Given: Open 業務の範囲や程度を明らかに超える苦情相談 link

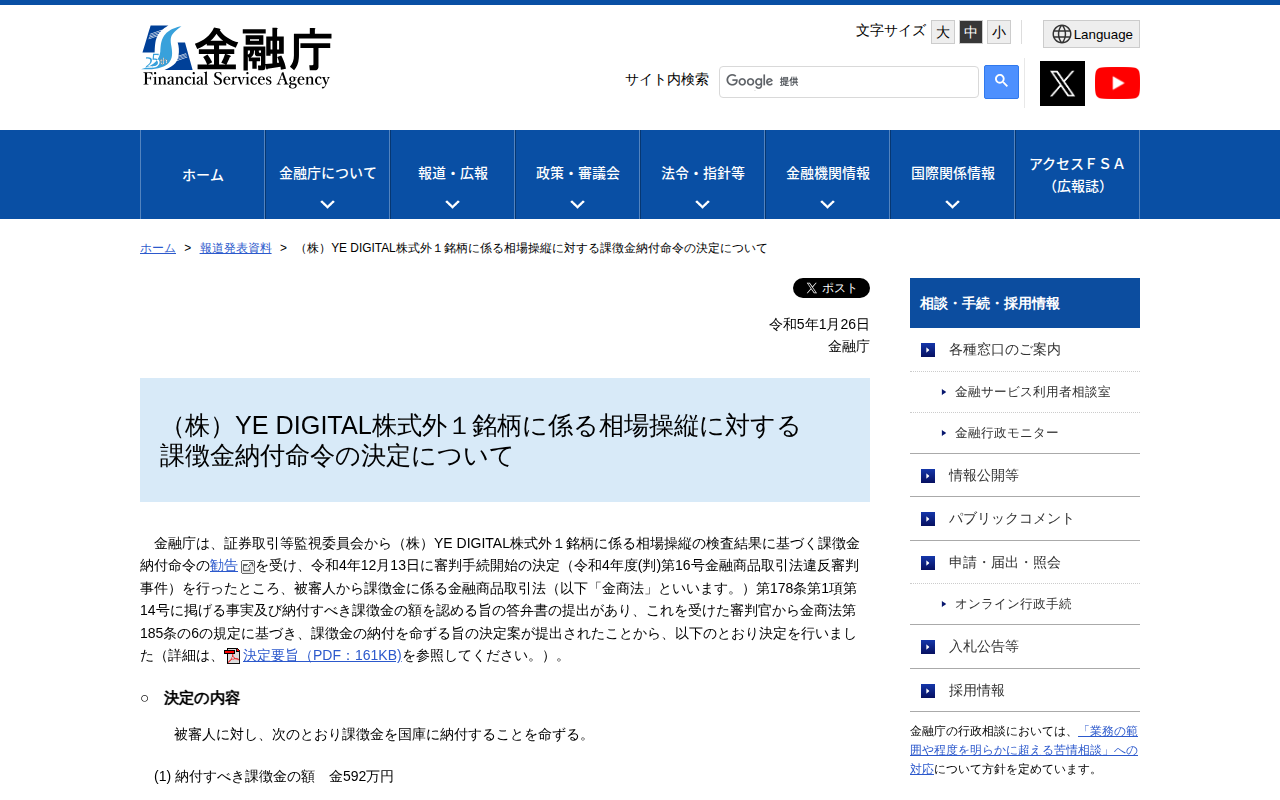Looking at the screenshot, I should pyautogui.click(x=1025, y=750).
